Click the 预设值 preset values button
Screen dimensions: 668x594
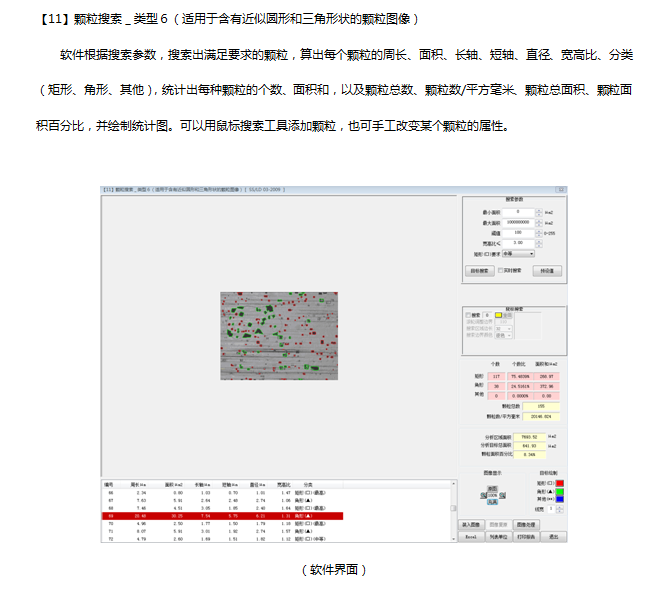[546, 270]
